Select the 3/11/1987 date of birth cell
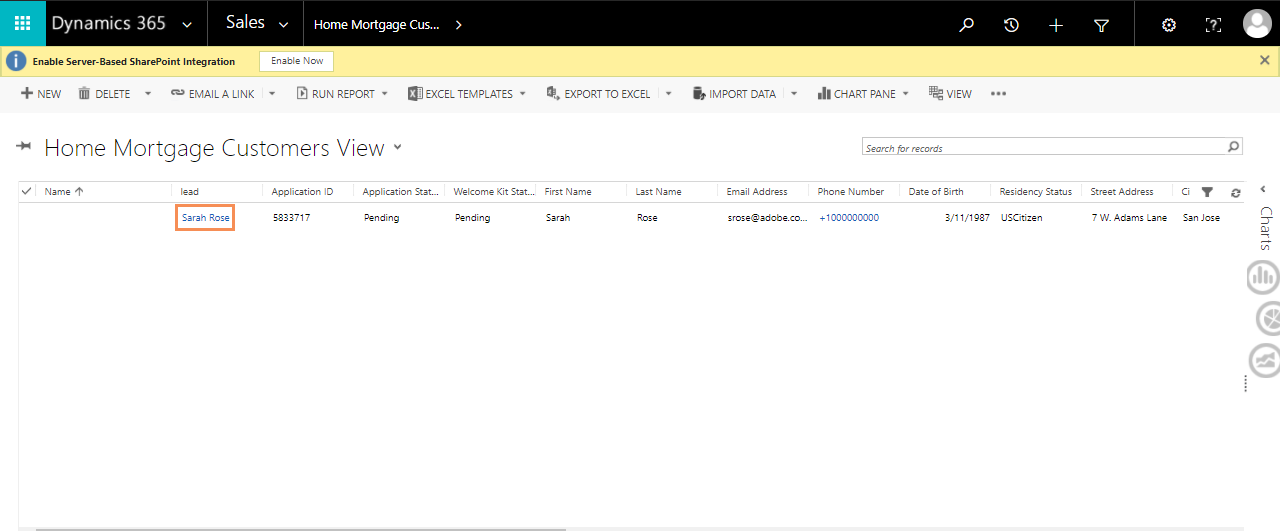 (x=967, y=217)
